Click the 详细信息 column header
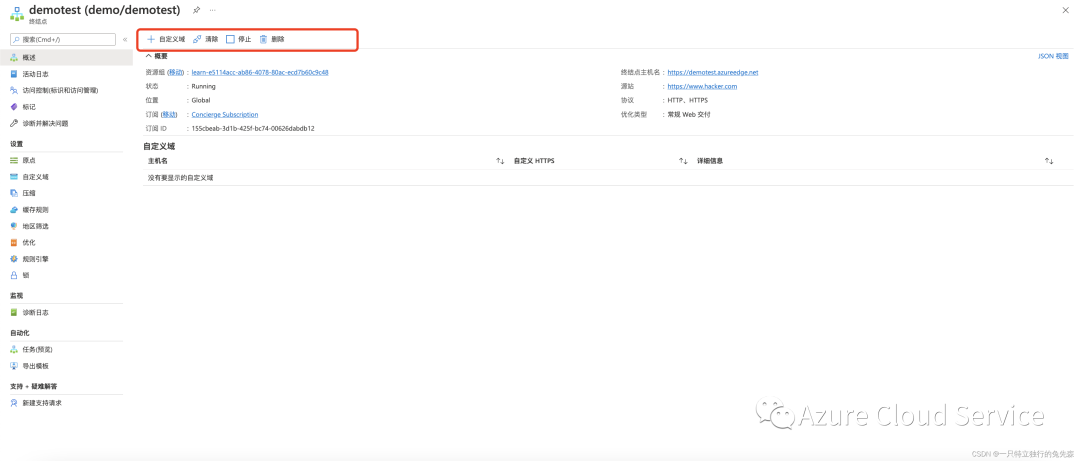The width and height of the screenshot is (1080, 461). [709, 161]
